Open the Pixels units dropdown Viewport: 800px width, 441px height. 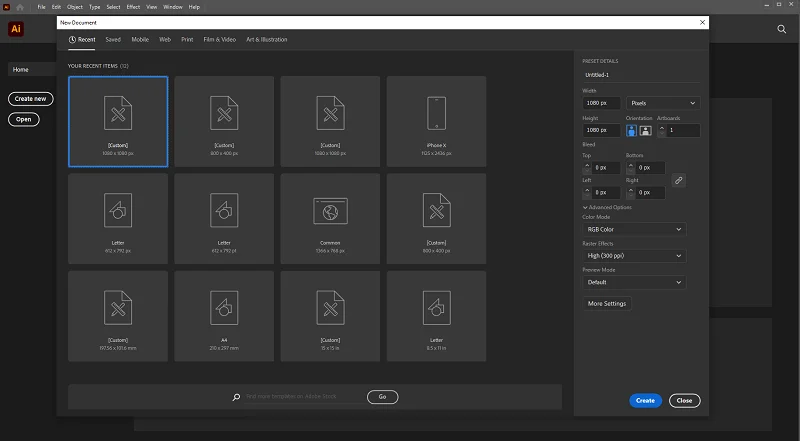click(x=663, y=103)
